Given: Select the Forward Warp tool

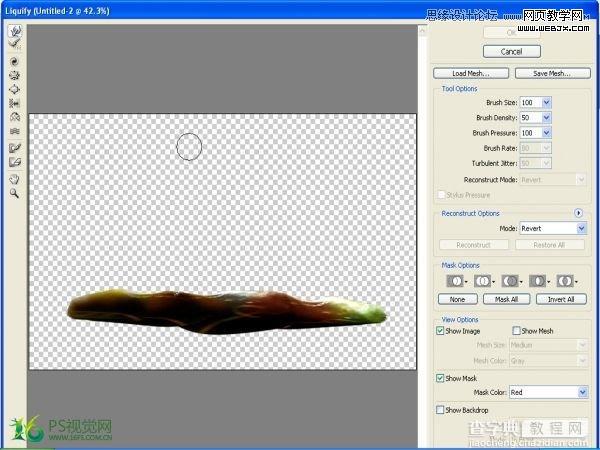Looking at the screenshot, I should click(15, 31).
